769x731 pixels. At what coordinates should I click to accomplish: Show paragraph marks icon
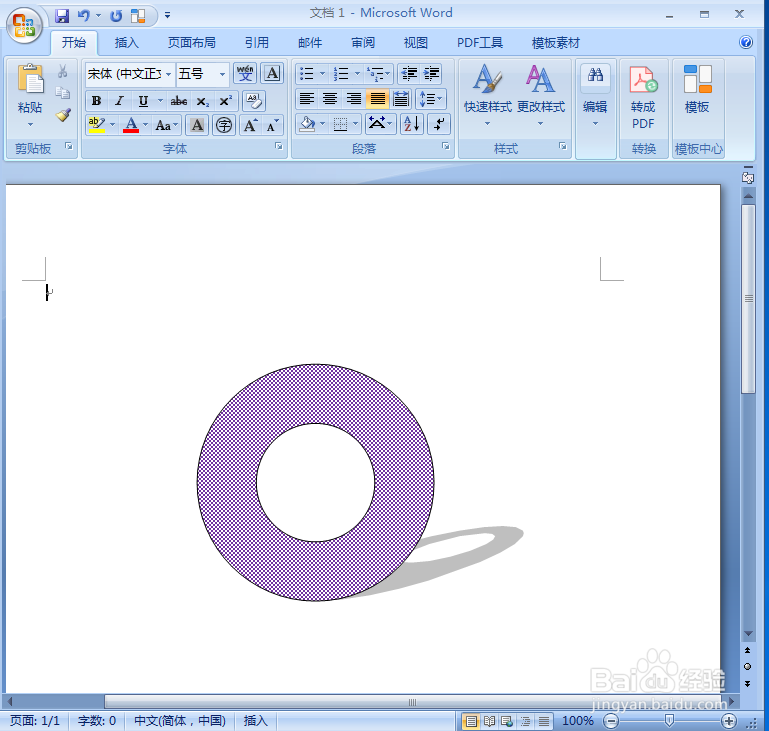(438, 124)
